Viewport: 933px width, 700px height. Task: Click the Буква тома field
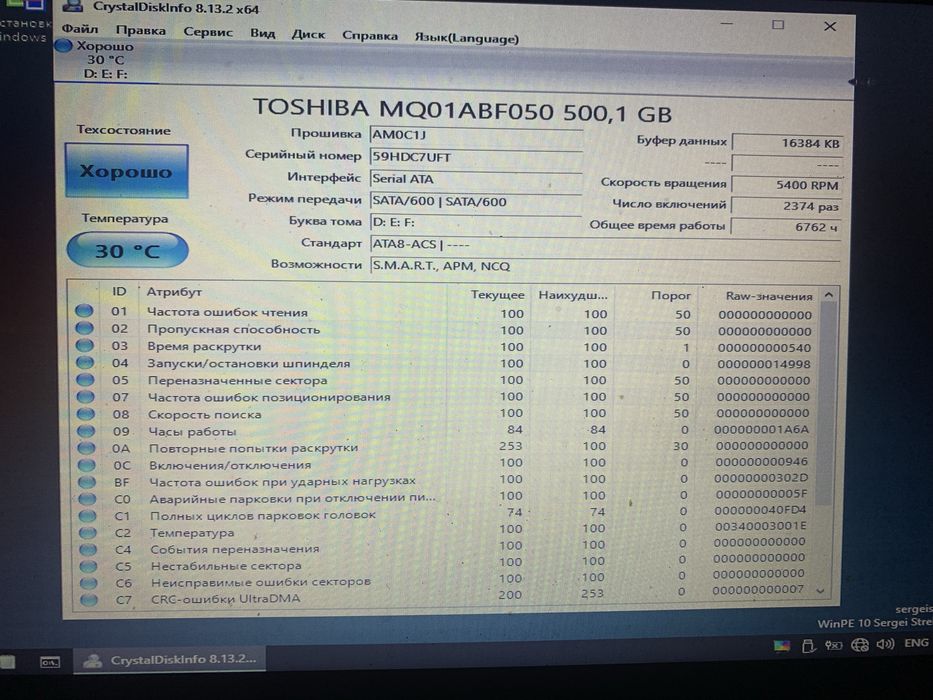476,223
